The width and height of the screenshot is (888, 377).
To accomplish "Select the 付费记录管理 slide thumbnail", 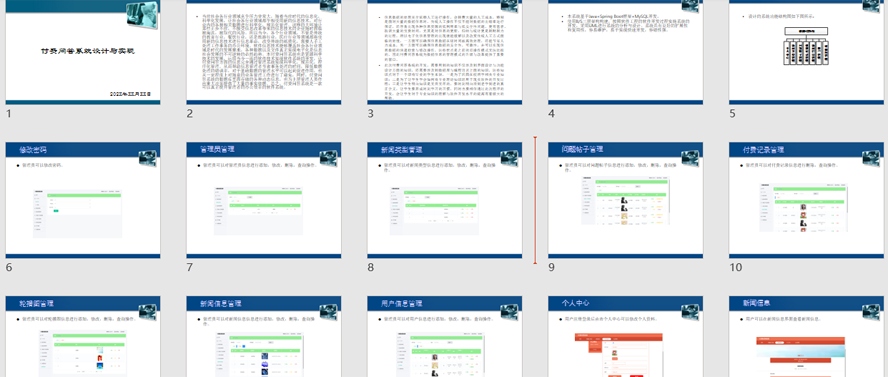I will coord(806,200).
